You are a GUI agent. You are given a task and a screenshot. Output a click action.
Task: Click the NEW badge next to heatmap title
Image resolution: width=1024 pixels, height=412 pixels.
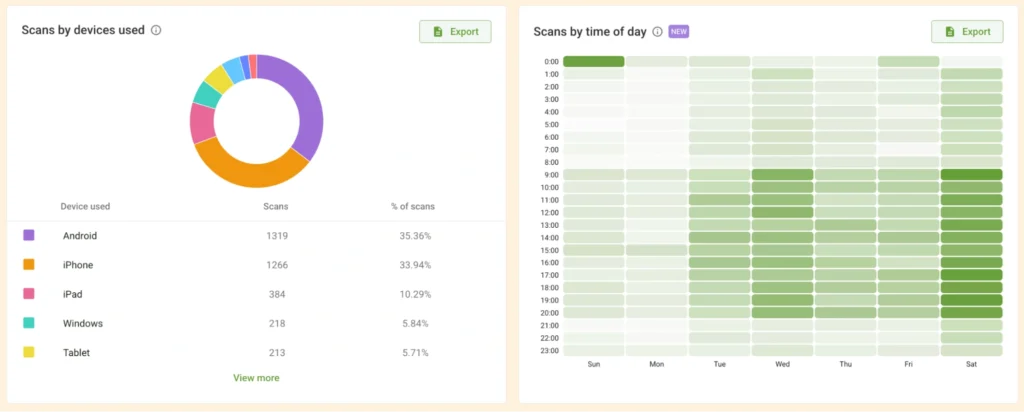(x=679, y=31)
